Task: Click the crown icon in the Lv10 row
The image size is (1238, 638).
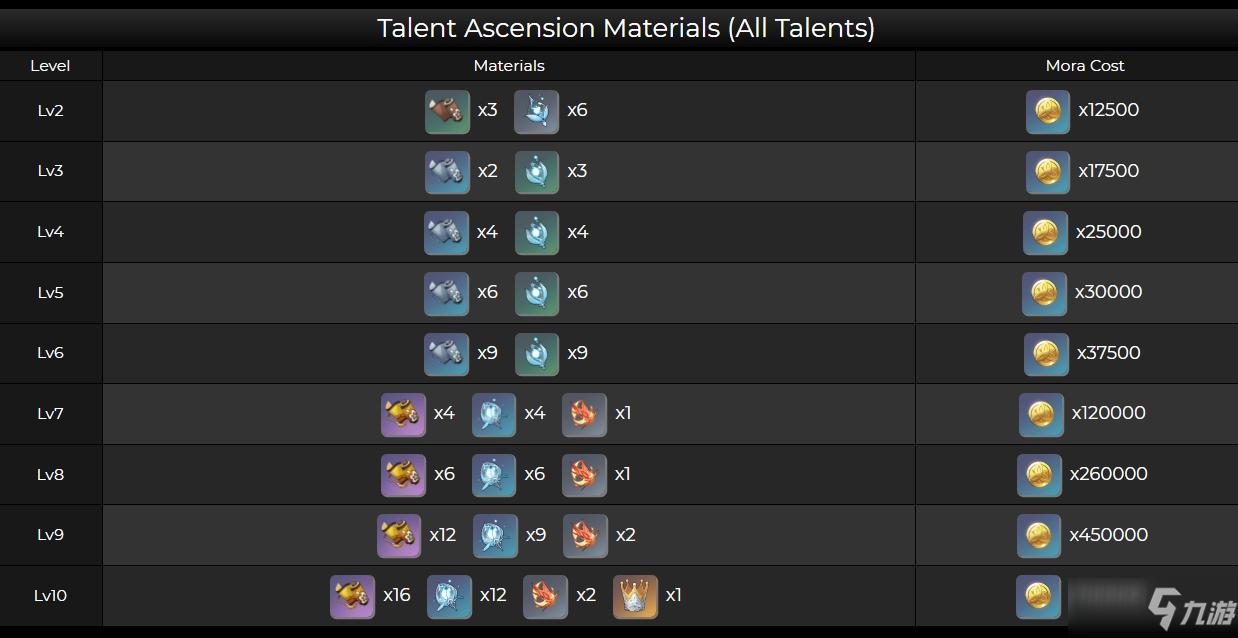Action: tap(635, 596)
